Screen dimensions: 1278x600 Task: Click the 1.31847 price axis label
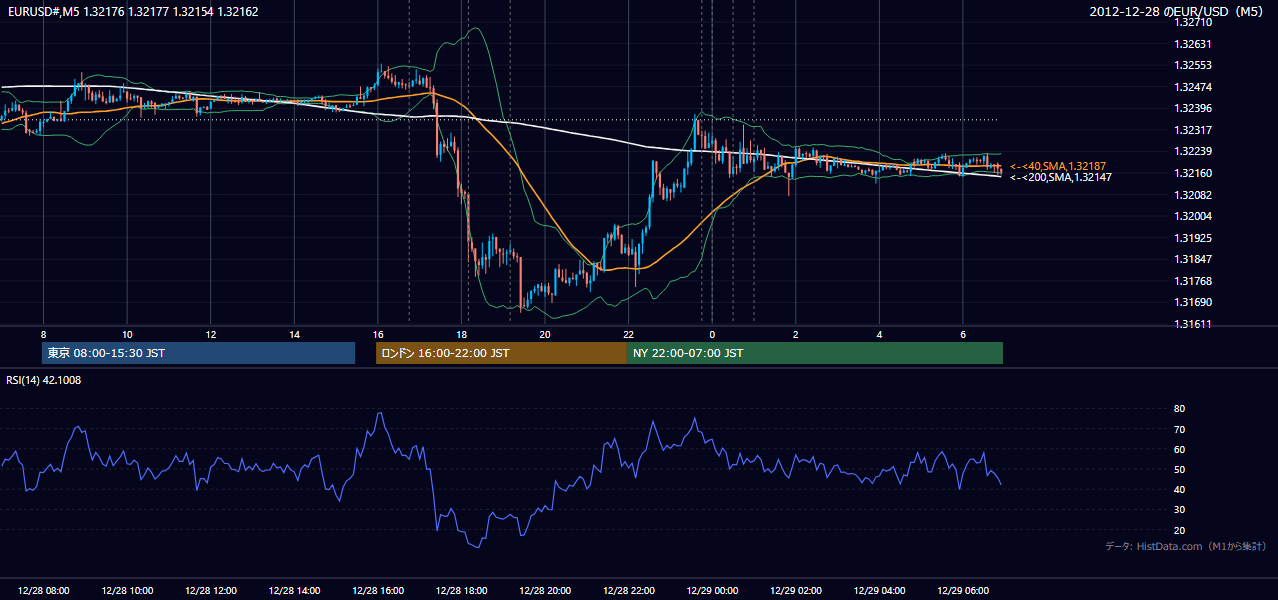[1194, 259]
